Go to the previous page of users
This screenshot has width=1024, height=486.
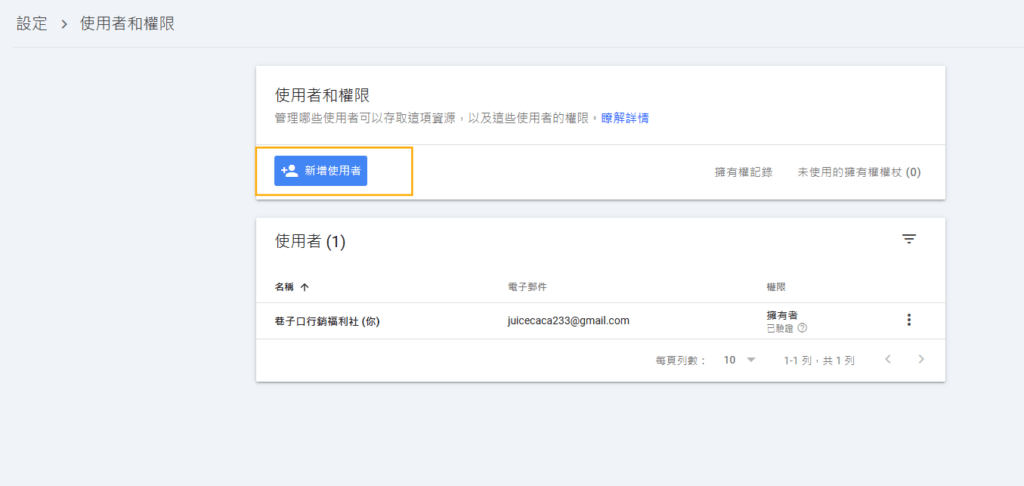click(x=887, y=359)
